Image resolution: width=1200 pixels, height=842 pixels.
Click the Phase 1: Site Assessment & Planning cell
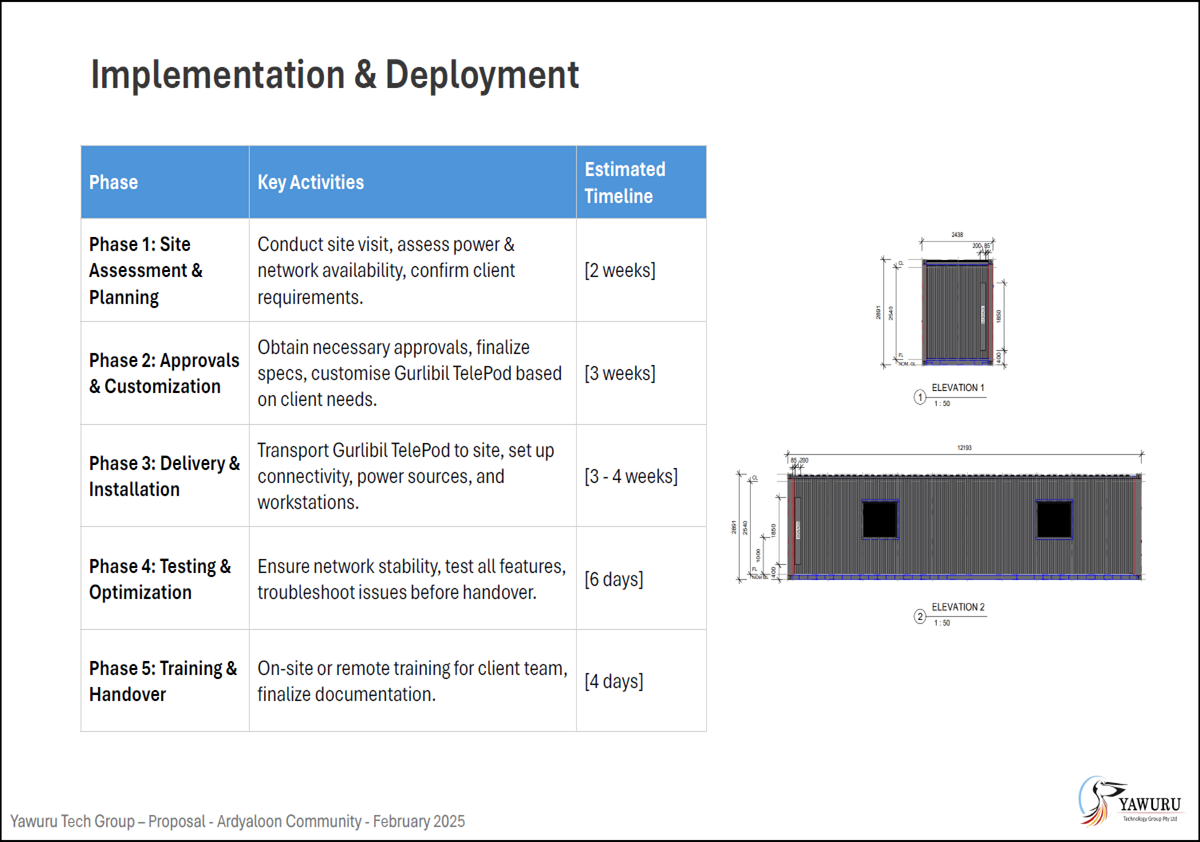pyautogui.click(x=165, y=270)
